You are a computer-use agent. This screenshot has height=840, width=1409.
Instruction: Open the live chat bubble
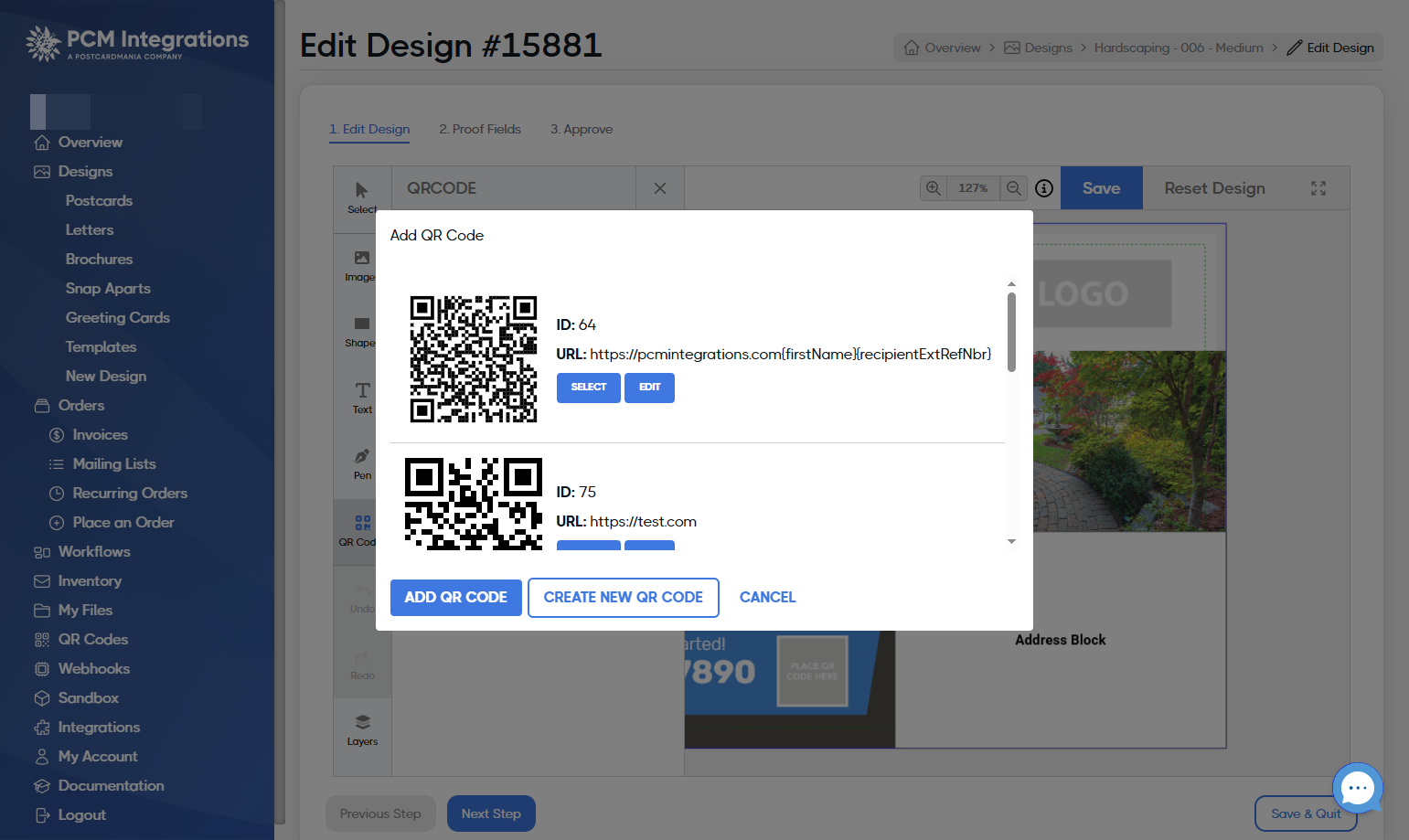[1358, 788]
